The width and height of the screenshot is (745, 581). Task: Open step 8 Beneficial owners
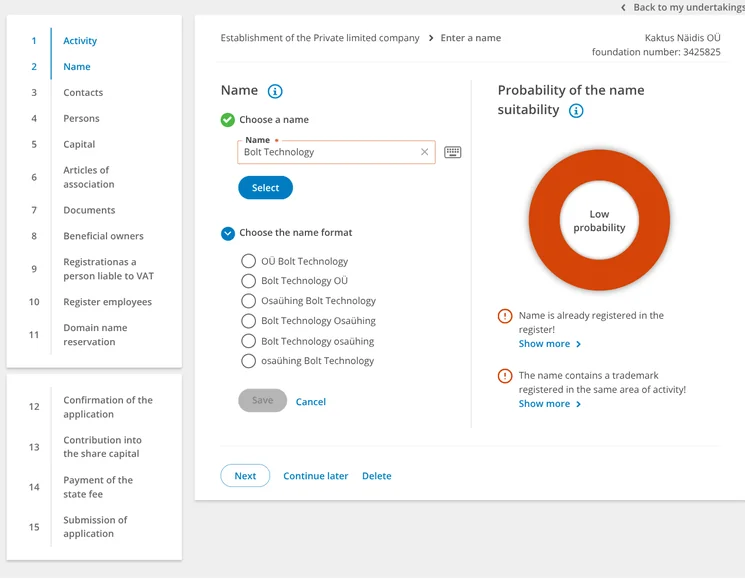click(x=103, y=236)
